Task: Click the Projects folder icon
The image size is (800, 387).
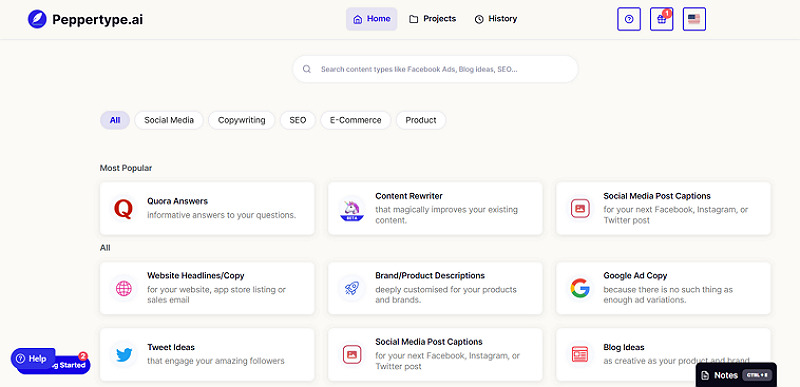Action: pos(414,19)
